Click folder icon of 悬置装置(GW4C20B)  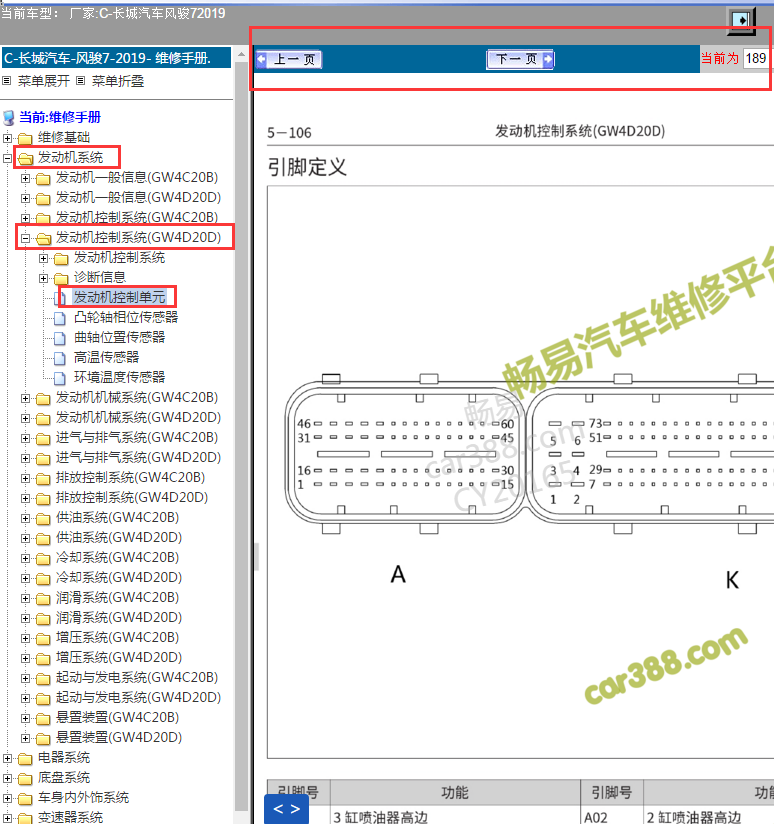pyautogui.click(x=43, y=718)
